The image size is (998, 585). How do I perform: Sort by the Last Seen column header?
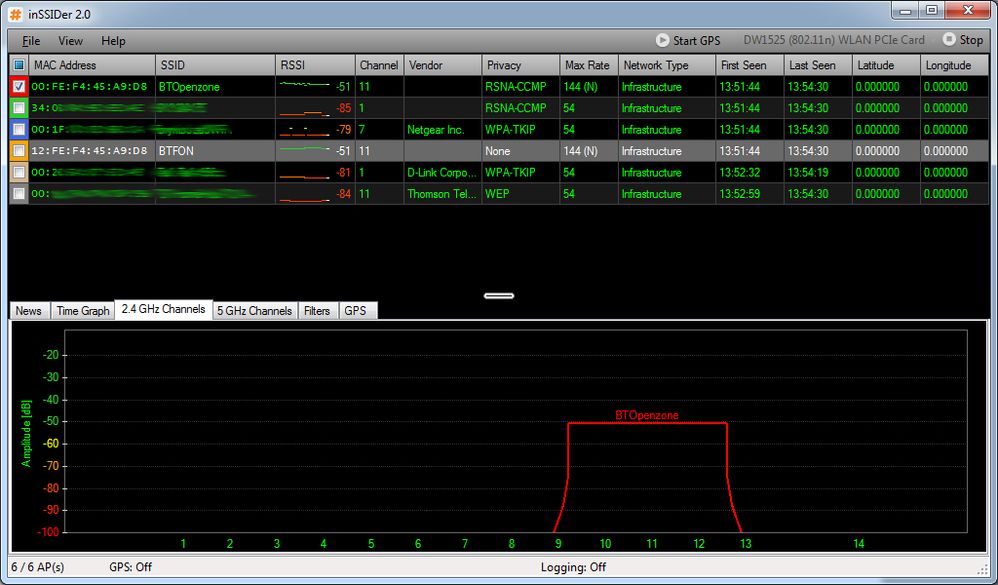818,65
